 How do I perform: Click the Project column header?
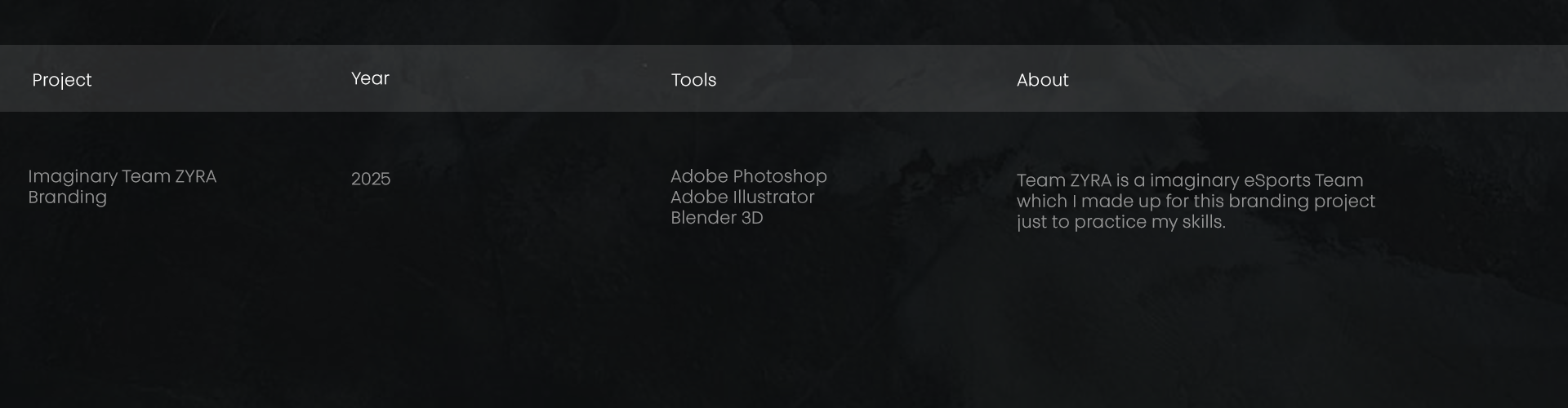[62, 80]
